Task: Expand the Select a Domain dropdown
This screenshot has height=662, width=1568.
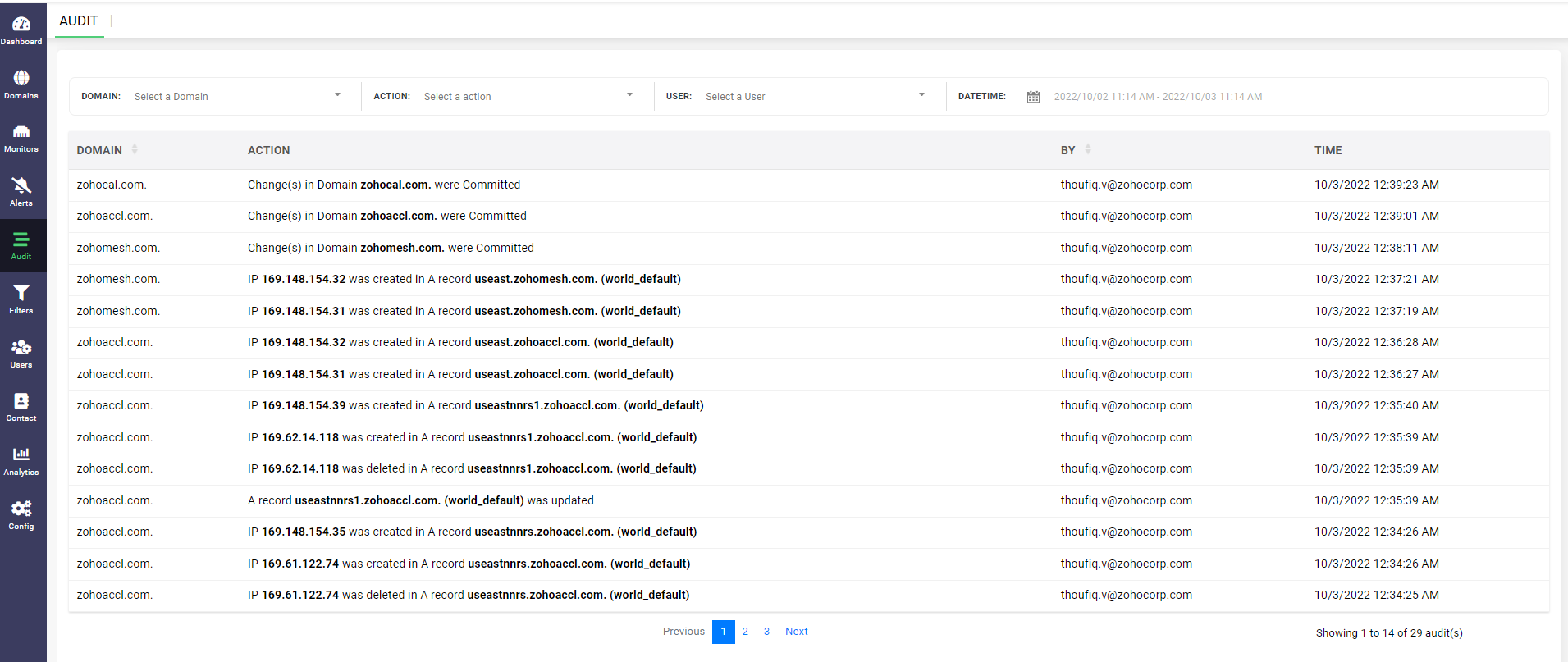Action: 238,96
